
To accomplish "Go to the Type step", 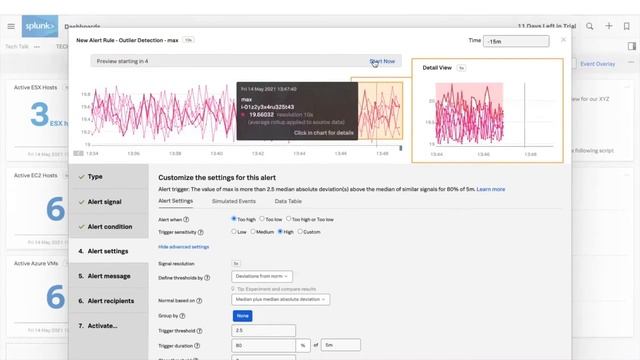I will [109, 177].
